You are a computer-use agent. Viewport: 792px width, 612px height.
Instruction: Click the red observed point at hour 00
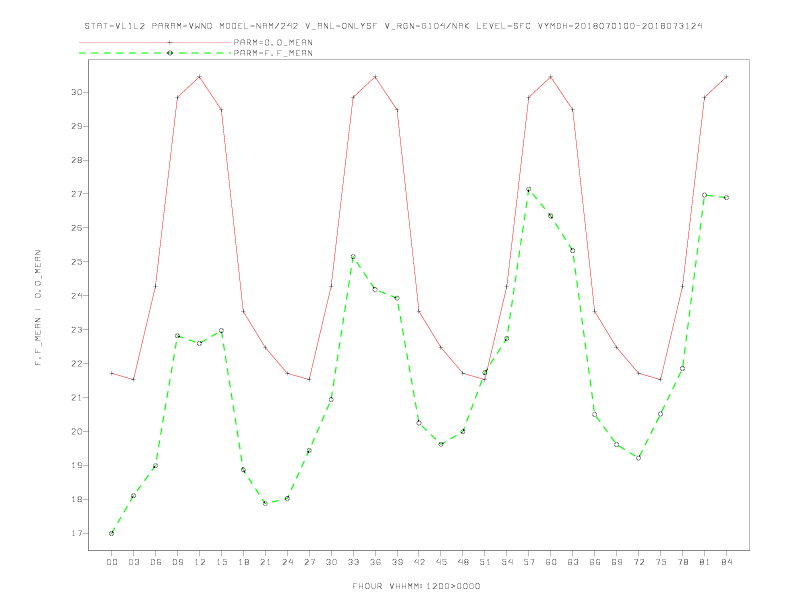[x=112, y=373]
